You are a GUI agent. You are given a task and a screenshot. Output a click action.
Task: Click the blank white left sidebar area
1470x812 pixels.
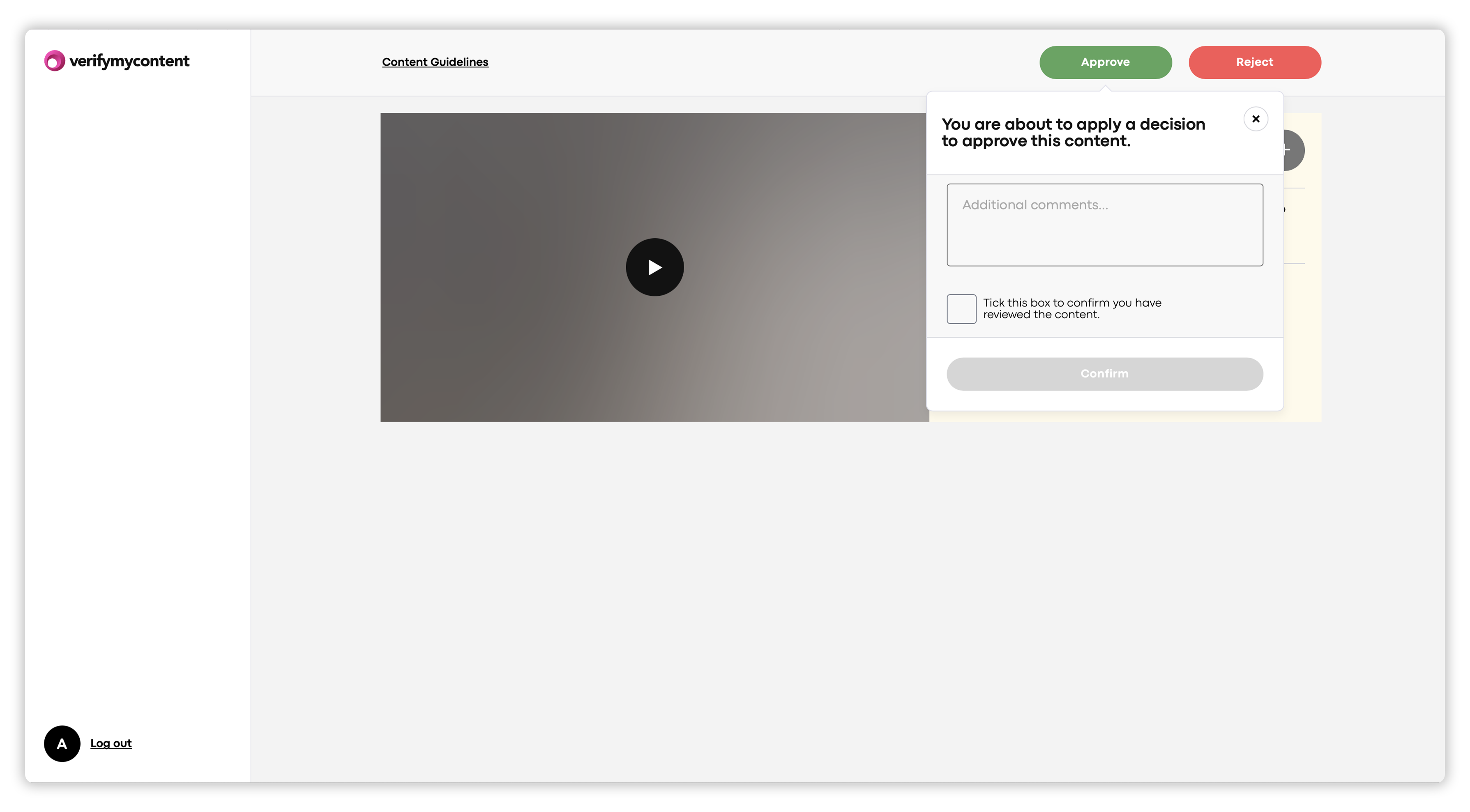137,371
